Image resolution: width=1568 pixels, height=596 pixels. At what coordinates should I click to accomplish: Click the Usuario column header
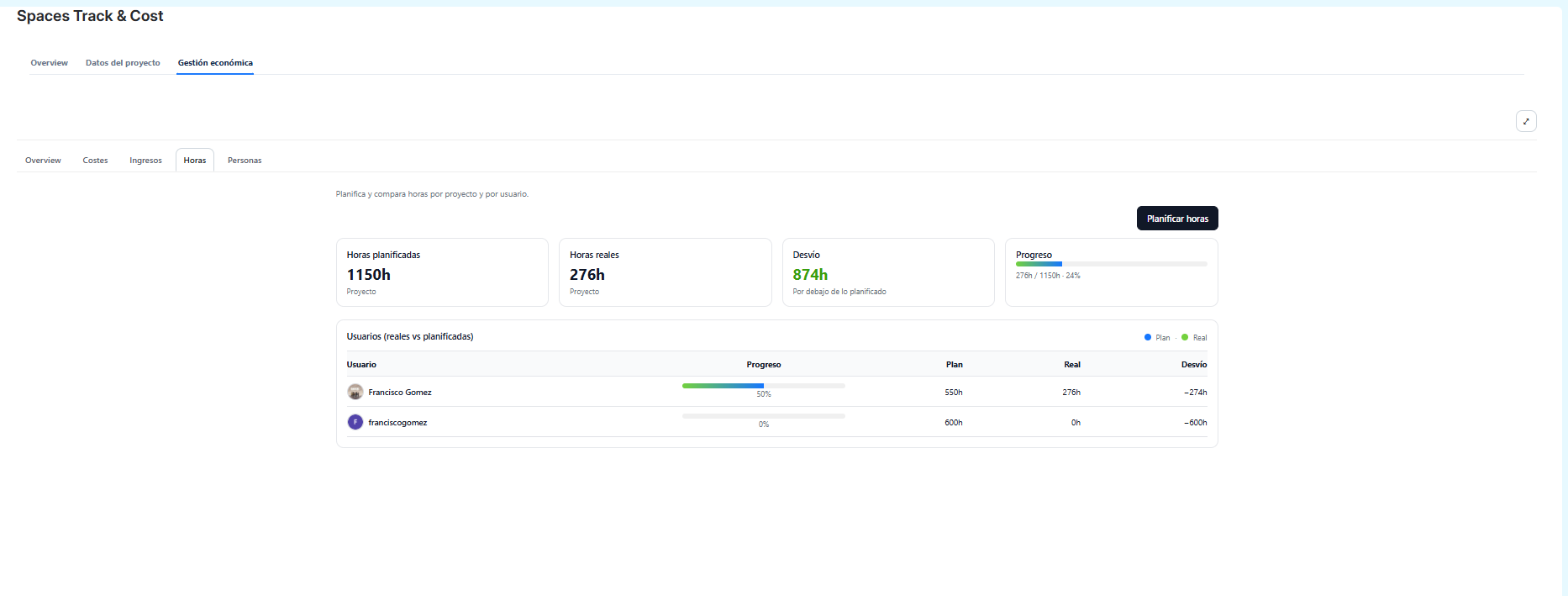tap(361, 365)
